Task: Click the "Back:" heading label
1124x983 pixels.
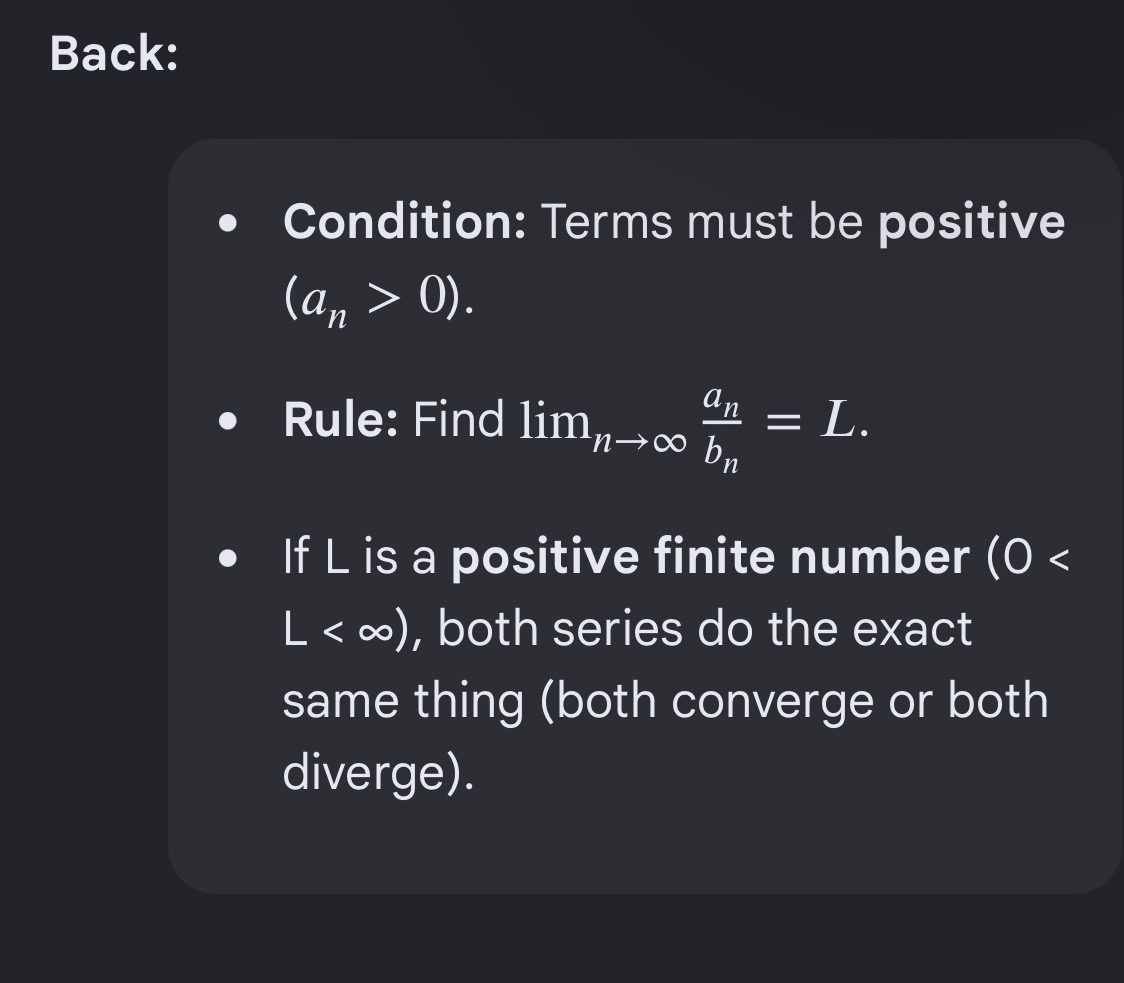Action: pyautogui.click(x=114, y=54)
